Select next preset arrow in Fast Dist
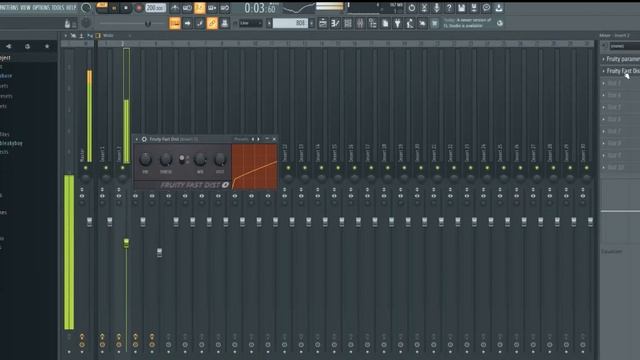 [x=258, y=140]
